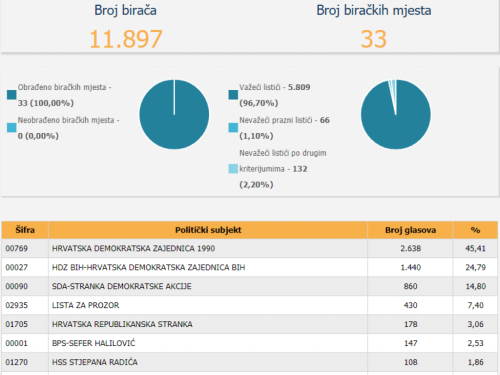Select the HRVATSKA REPUBLIKANSKA STRANKA row
This screenshot has height=375, width=500.
[x=250, y=324]
